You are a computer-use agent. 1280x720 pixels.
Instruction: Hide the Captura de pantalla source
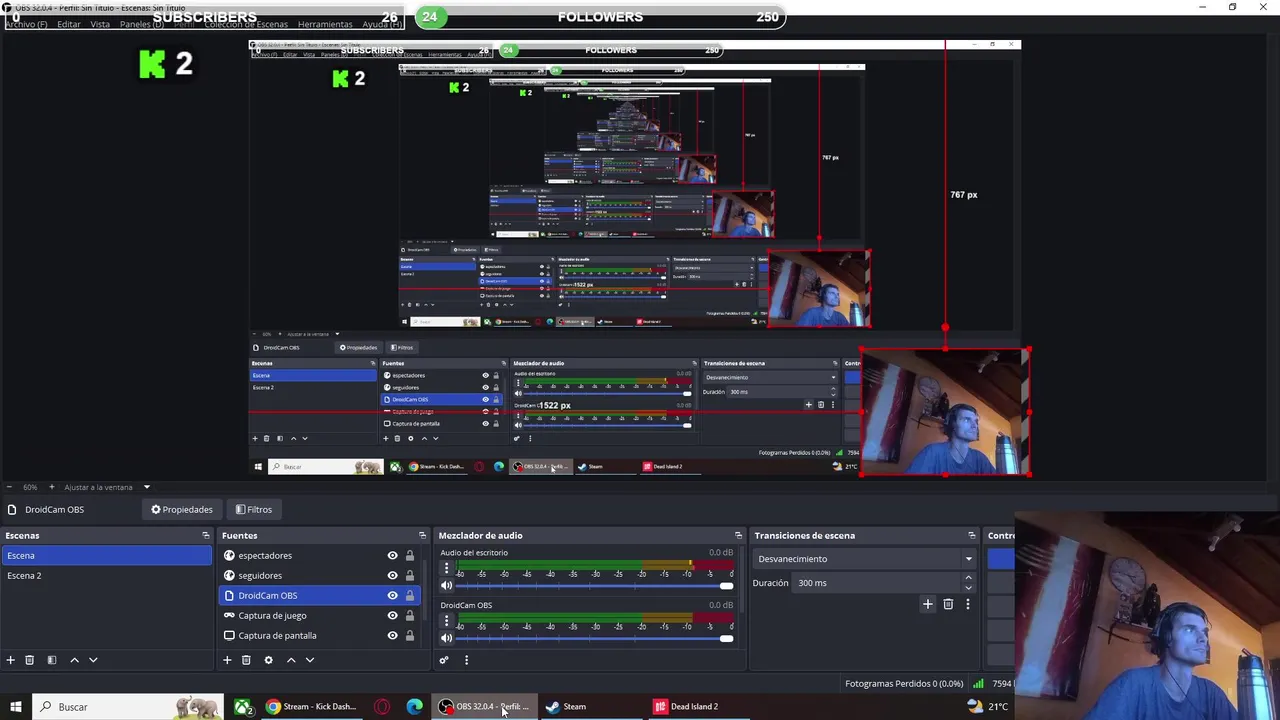(392, 636)
